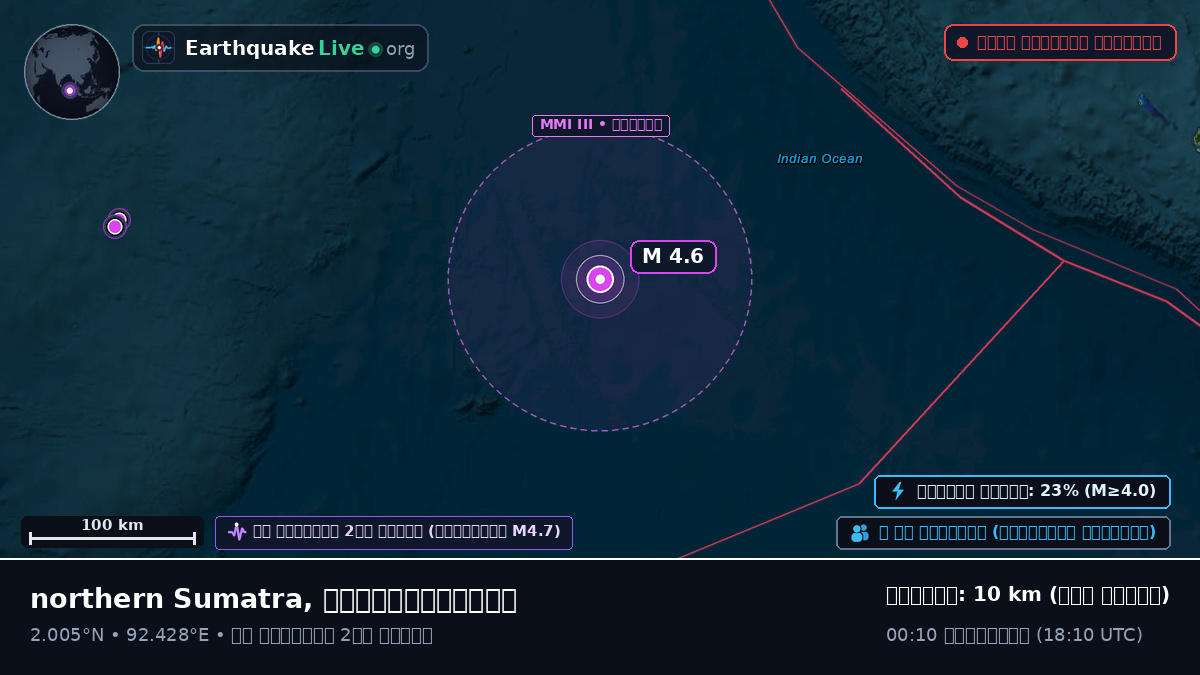Click the people icon in the blue badge

tap(860, 533)
